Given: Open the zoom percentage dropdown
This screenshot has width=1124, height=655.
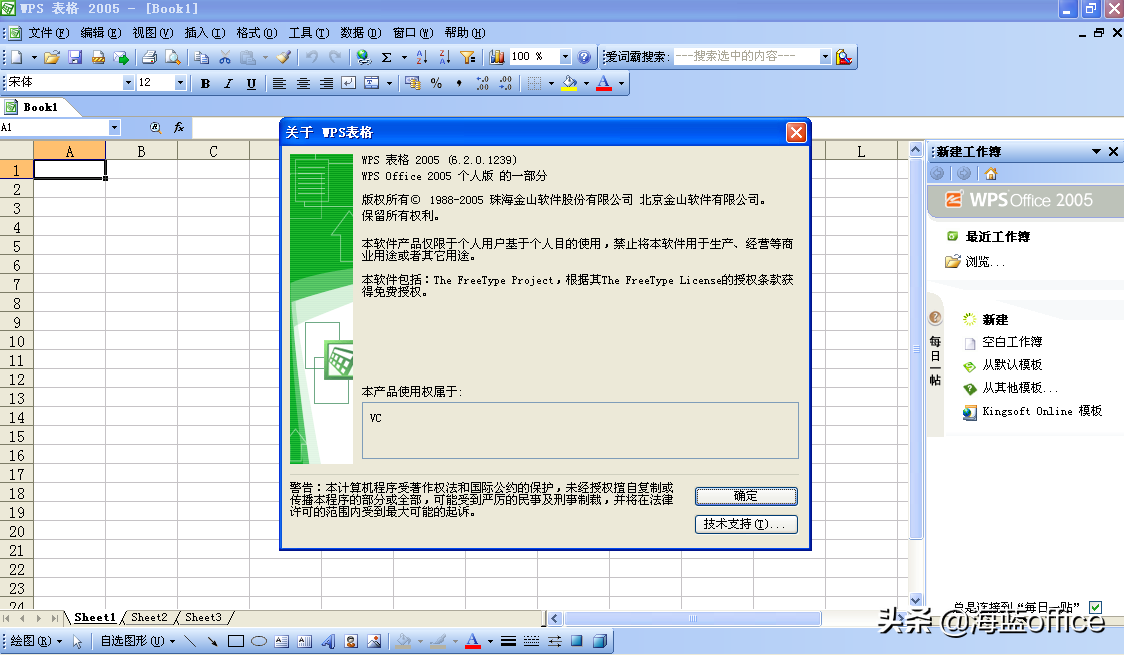Looking at the screenshot, I should pos(565,57).
